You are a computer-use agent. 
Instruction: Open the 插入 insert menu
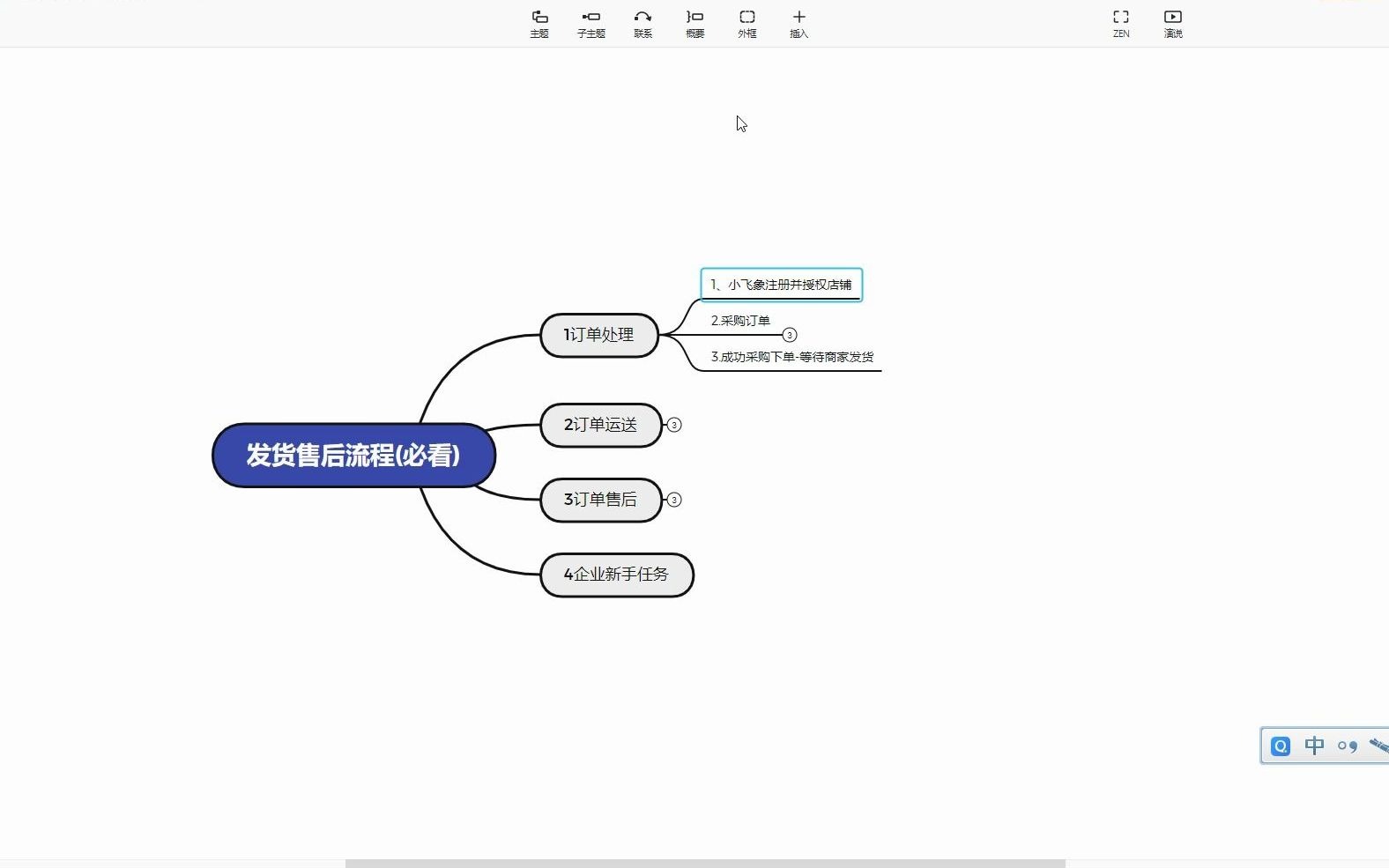point(799,24)
